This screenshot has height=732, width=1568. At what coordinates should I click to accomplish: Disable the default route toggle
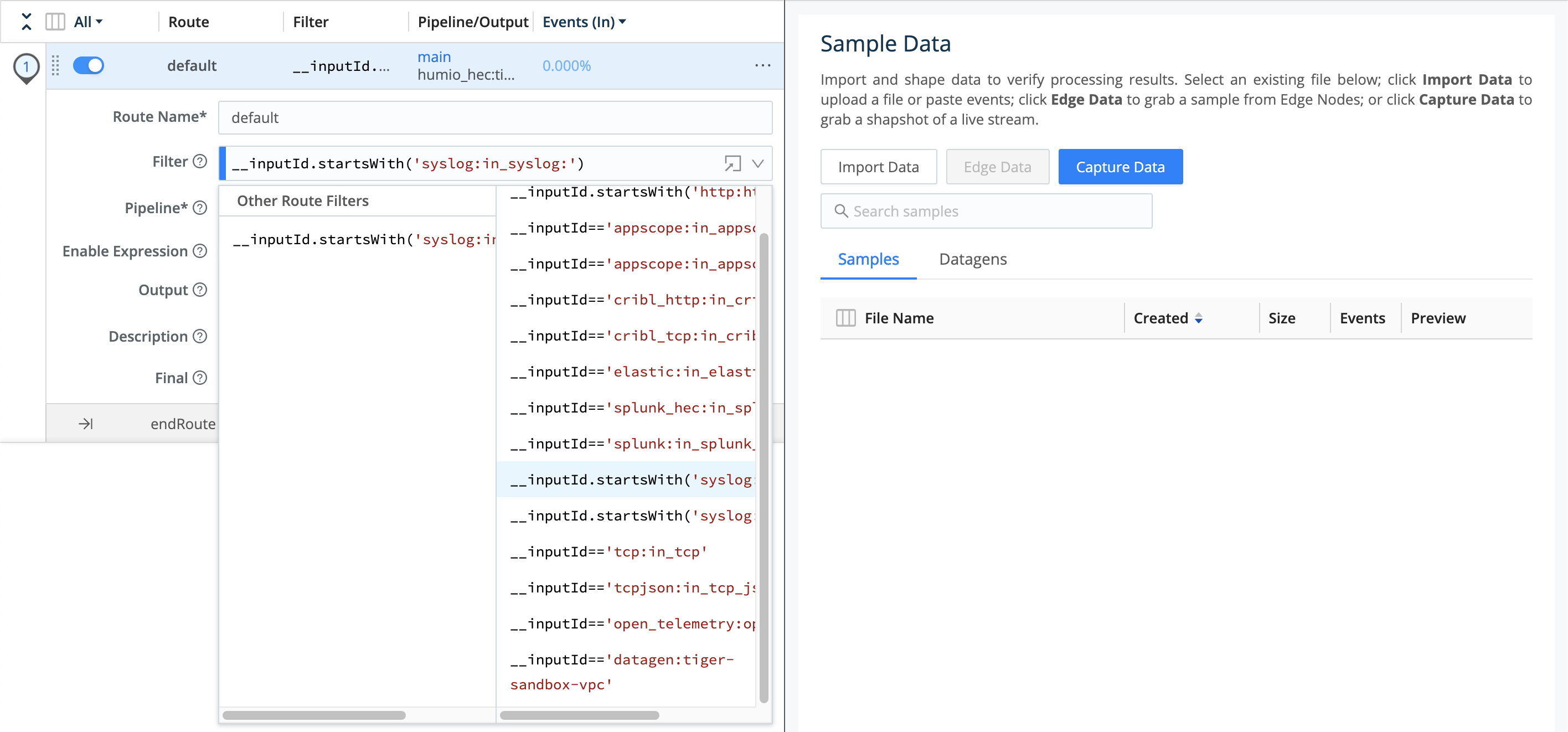(x=89, y=65)
